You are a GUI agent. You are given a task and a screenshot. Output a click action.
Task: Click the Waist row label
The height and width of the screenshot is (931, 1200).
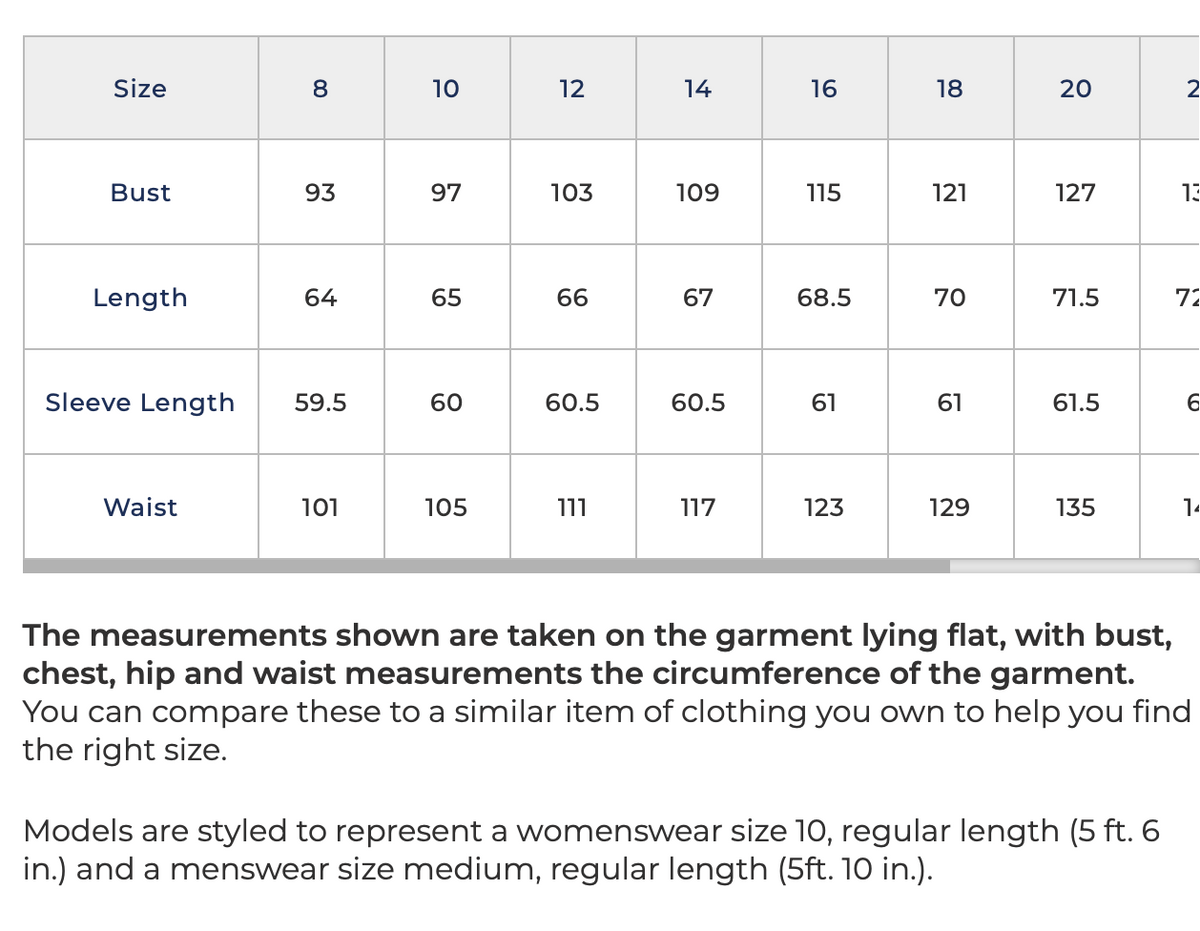(141, 507)
